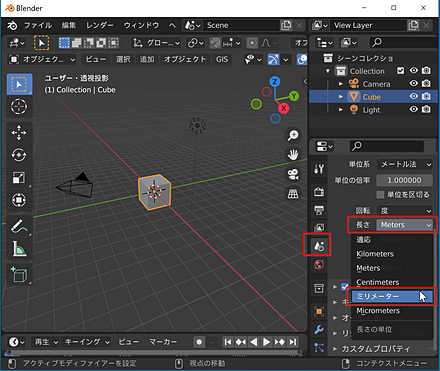Disable Light in renders
This screenshot has width=440, height=371.
tap(426, 109)
